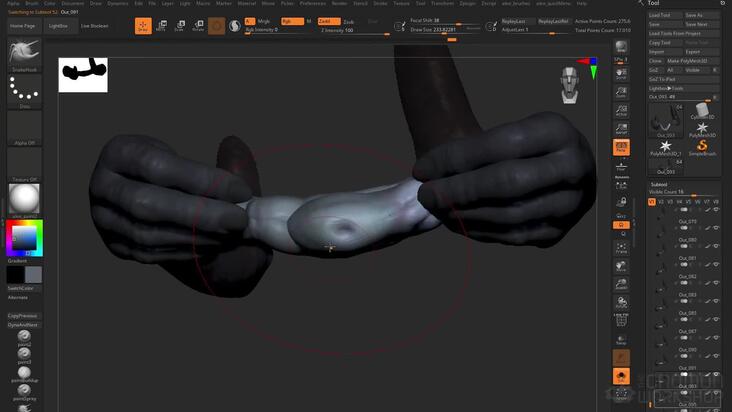Open the Texture Off slot

(24, 165)
